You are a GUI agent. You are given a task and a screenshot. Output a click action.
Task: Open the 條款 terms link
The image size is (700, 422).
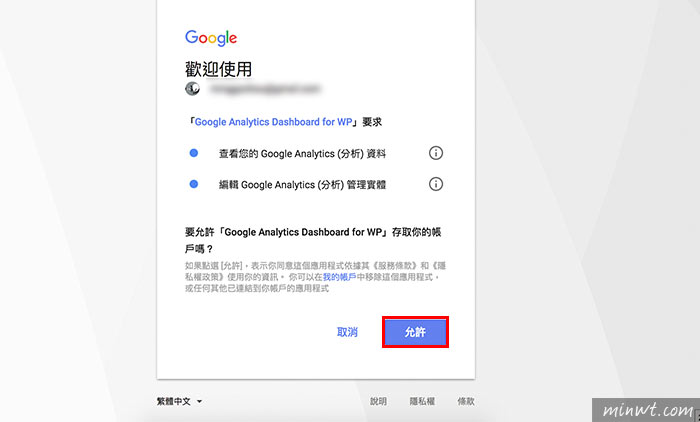pos(466,401)
